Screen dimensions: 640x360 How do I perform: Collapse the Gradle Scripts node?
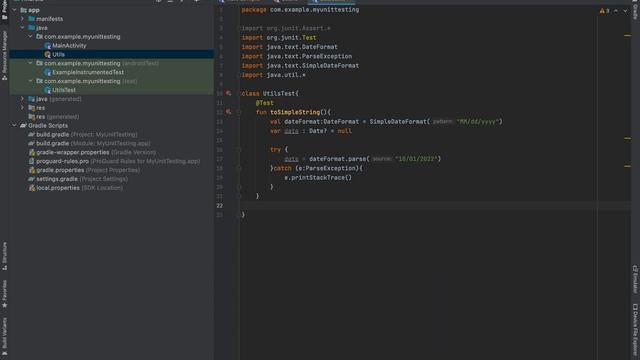(15, 126)
